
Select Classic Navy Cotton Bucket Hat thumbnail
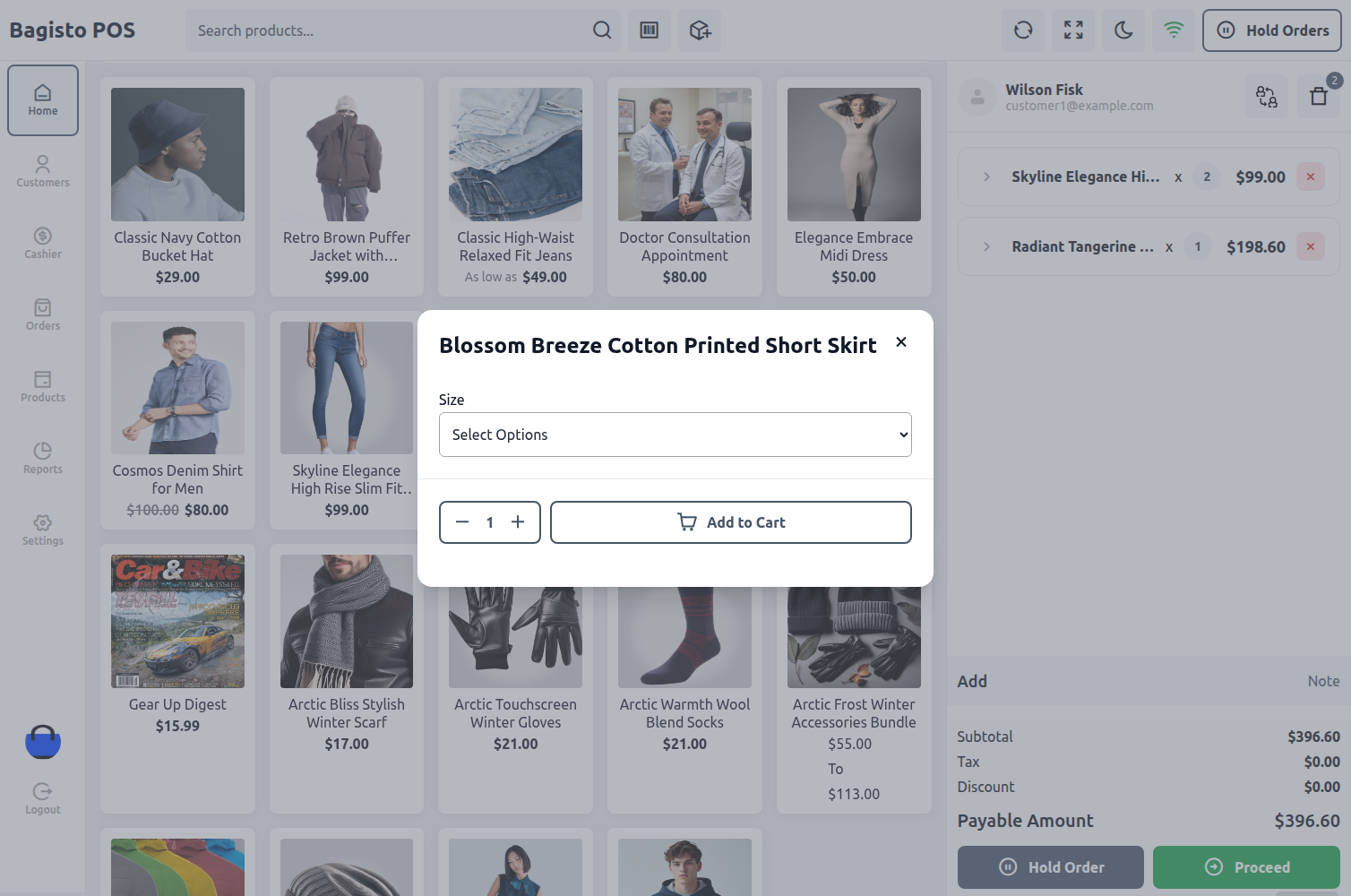177,154
